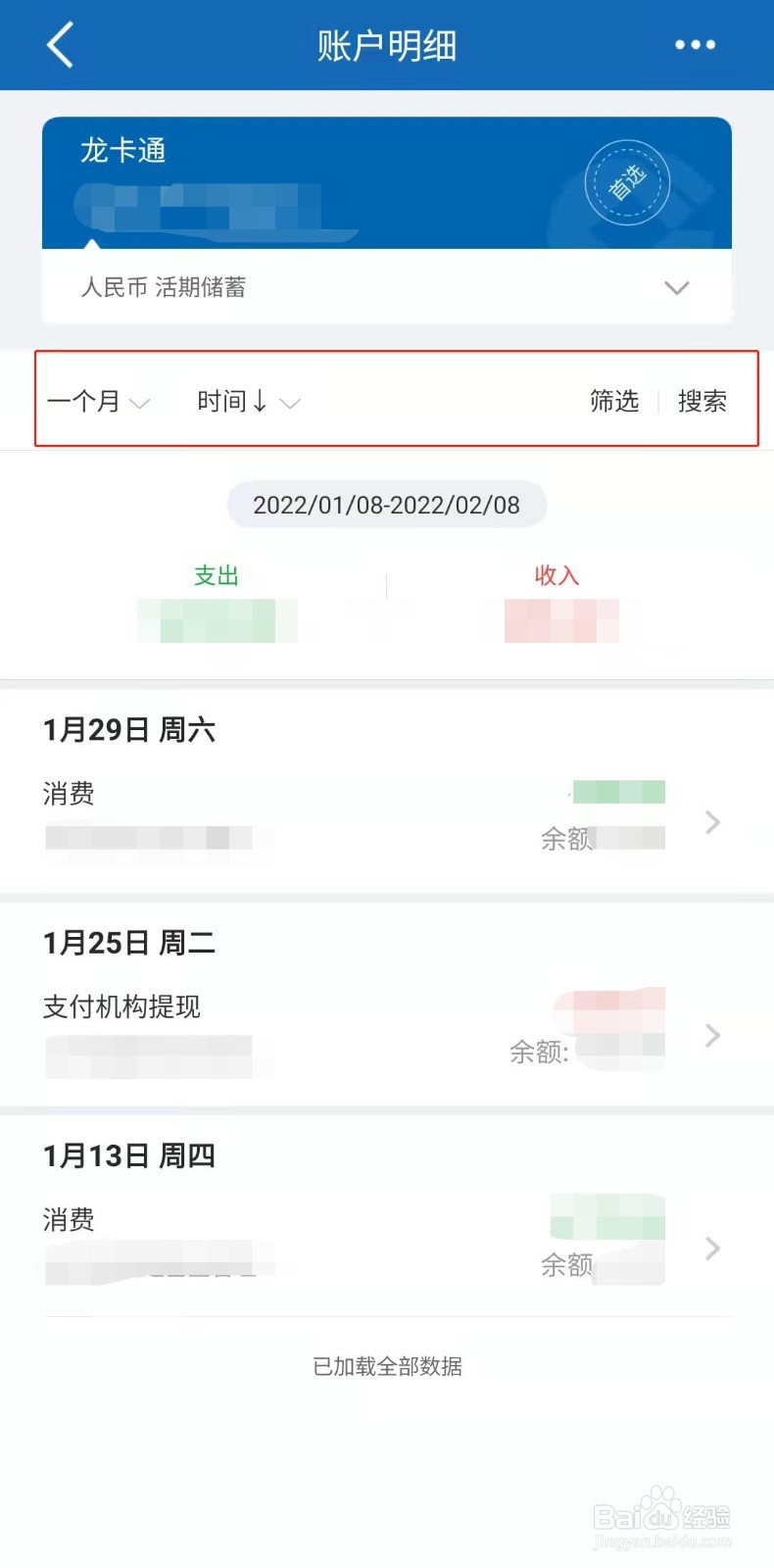Tap the back arrow icon
774x1568 pixels.
click(x=60, y=45)
